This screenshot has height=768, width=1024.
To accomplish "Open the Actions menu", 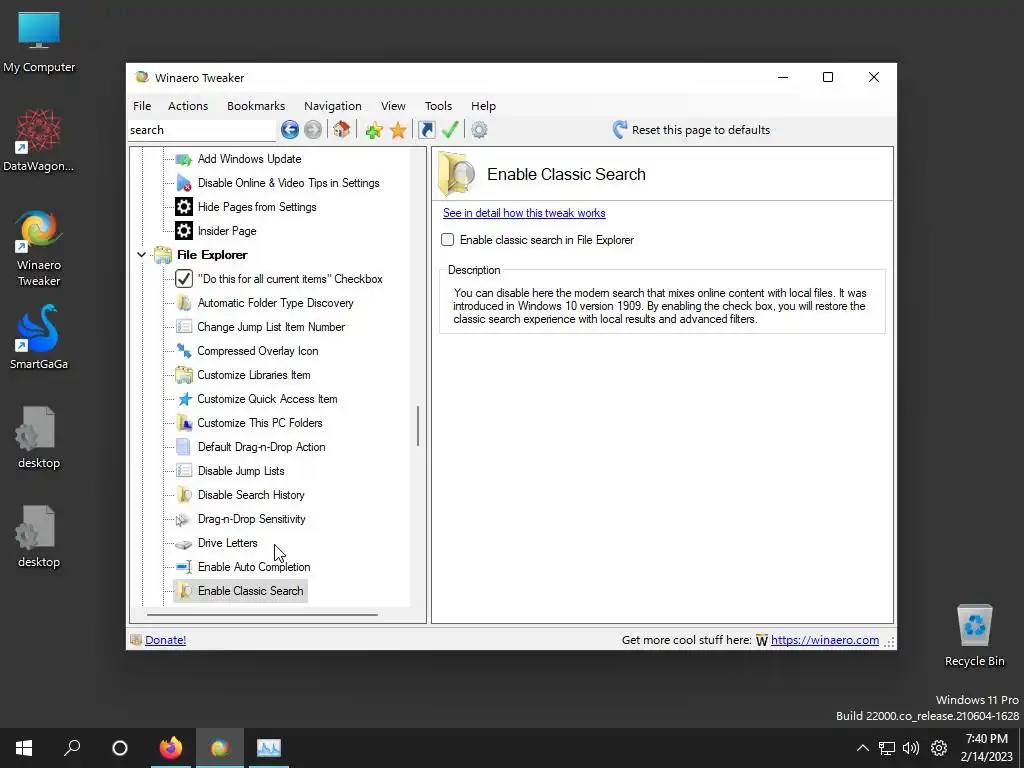I will pos(188,106).
